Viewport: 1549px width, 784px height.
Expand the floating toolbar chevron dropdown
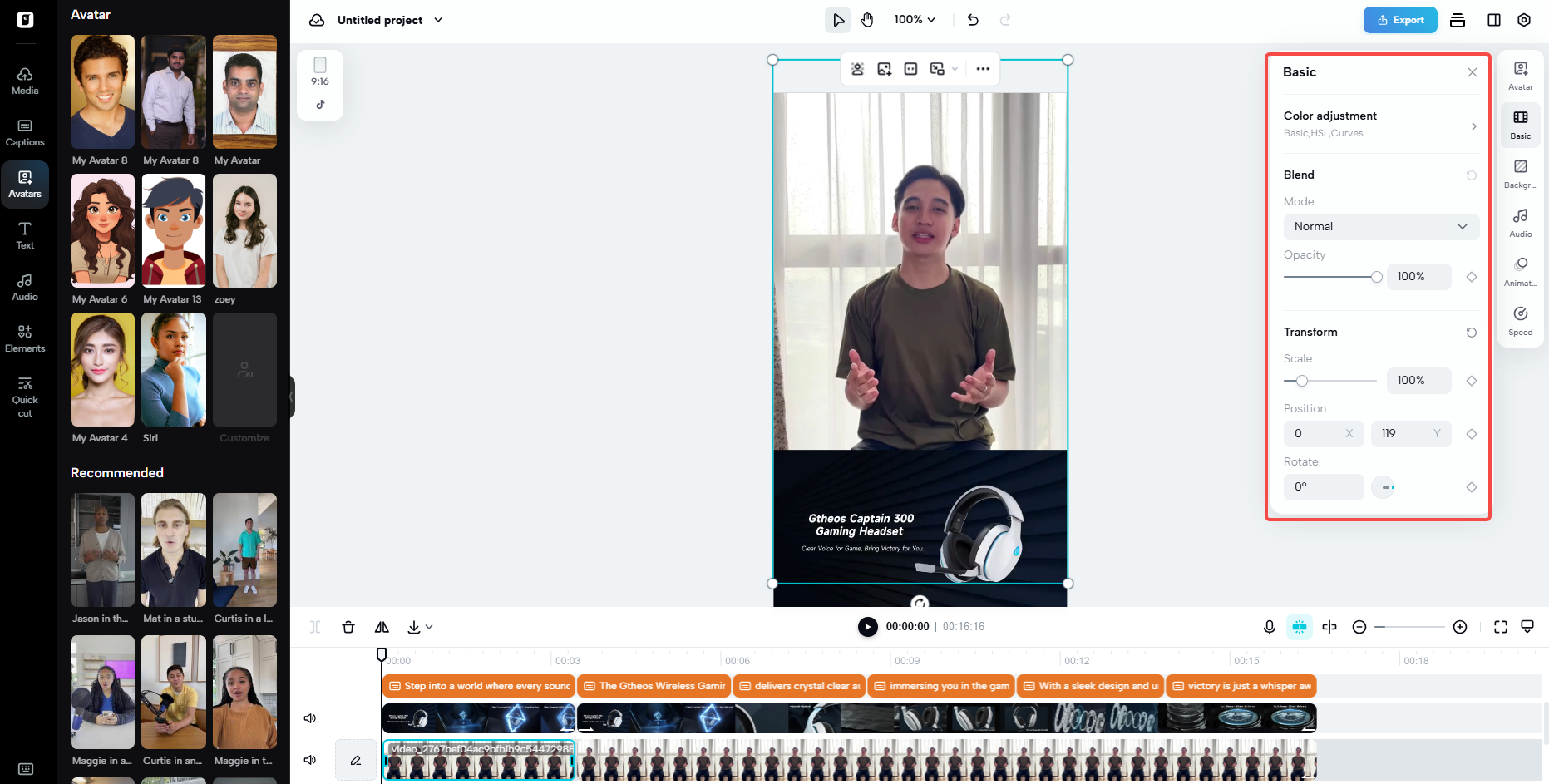(x=955, y=69)
